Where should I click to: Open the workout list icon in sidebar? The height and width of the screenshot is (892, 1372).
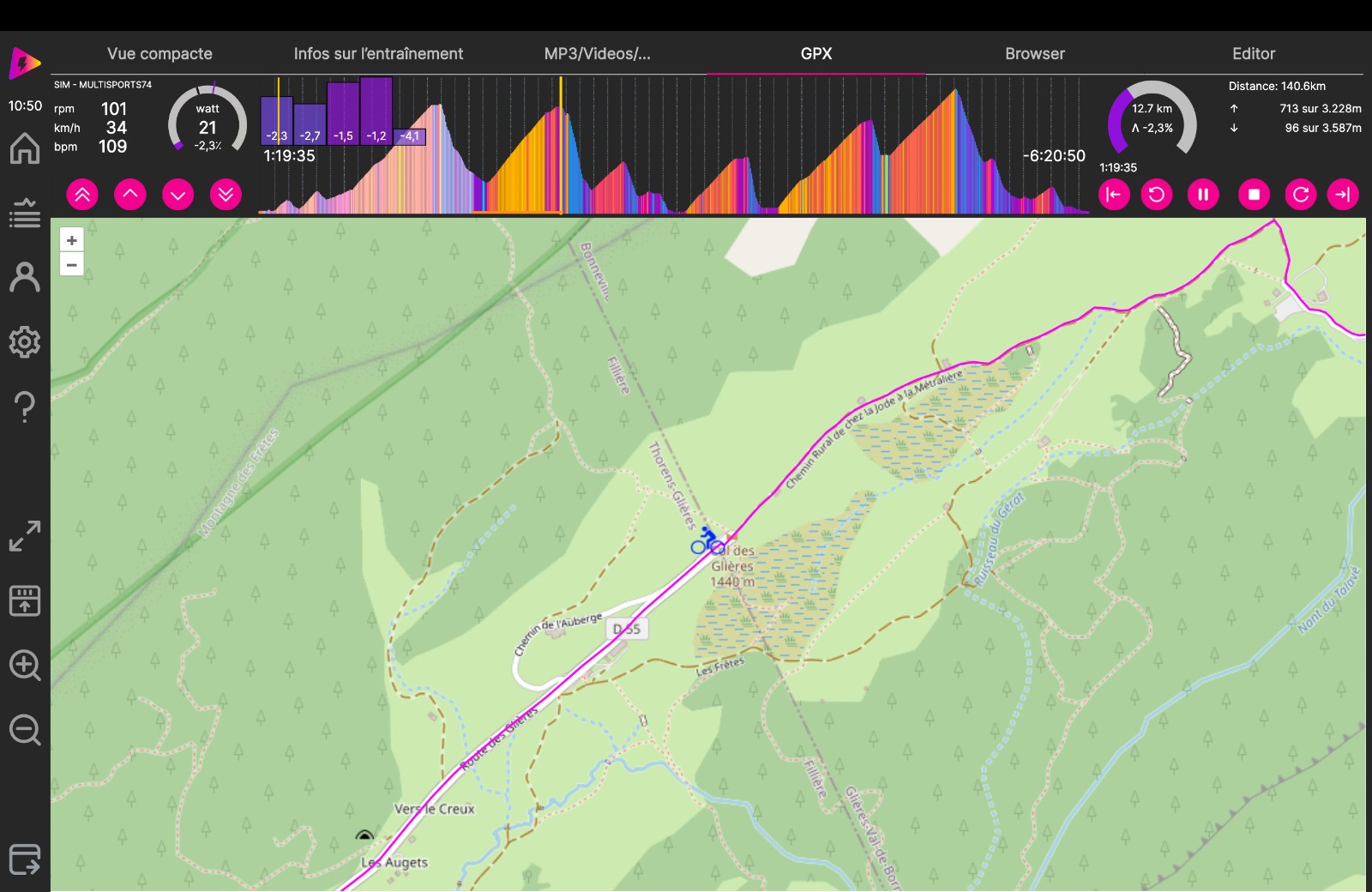(x=25, y=213)
